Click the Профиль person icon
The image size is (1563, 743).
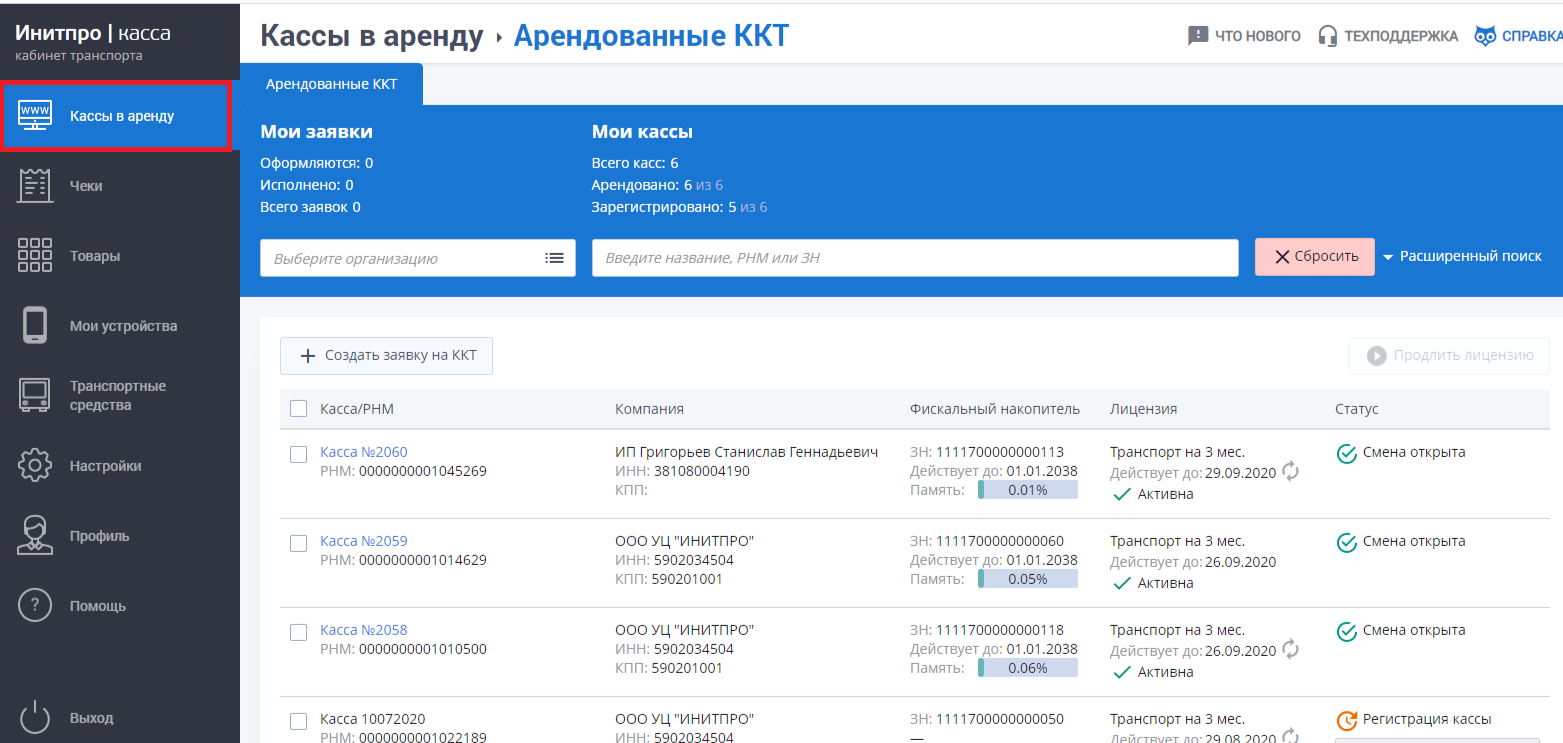click(35, 535)
